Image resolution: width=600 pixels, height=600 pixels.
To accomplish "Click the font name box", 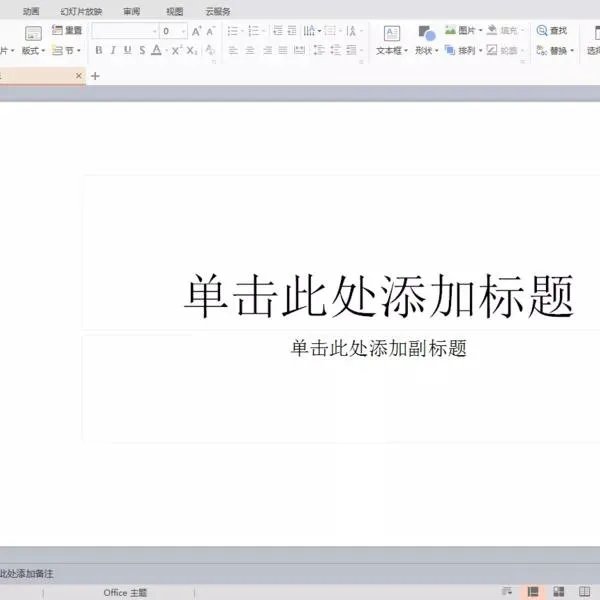I will [x=126, y=31].
